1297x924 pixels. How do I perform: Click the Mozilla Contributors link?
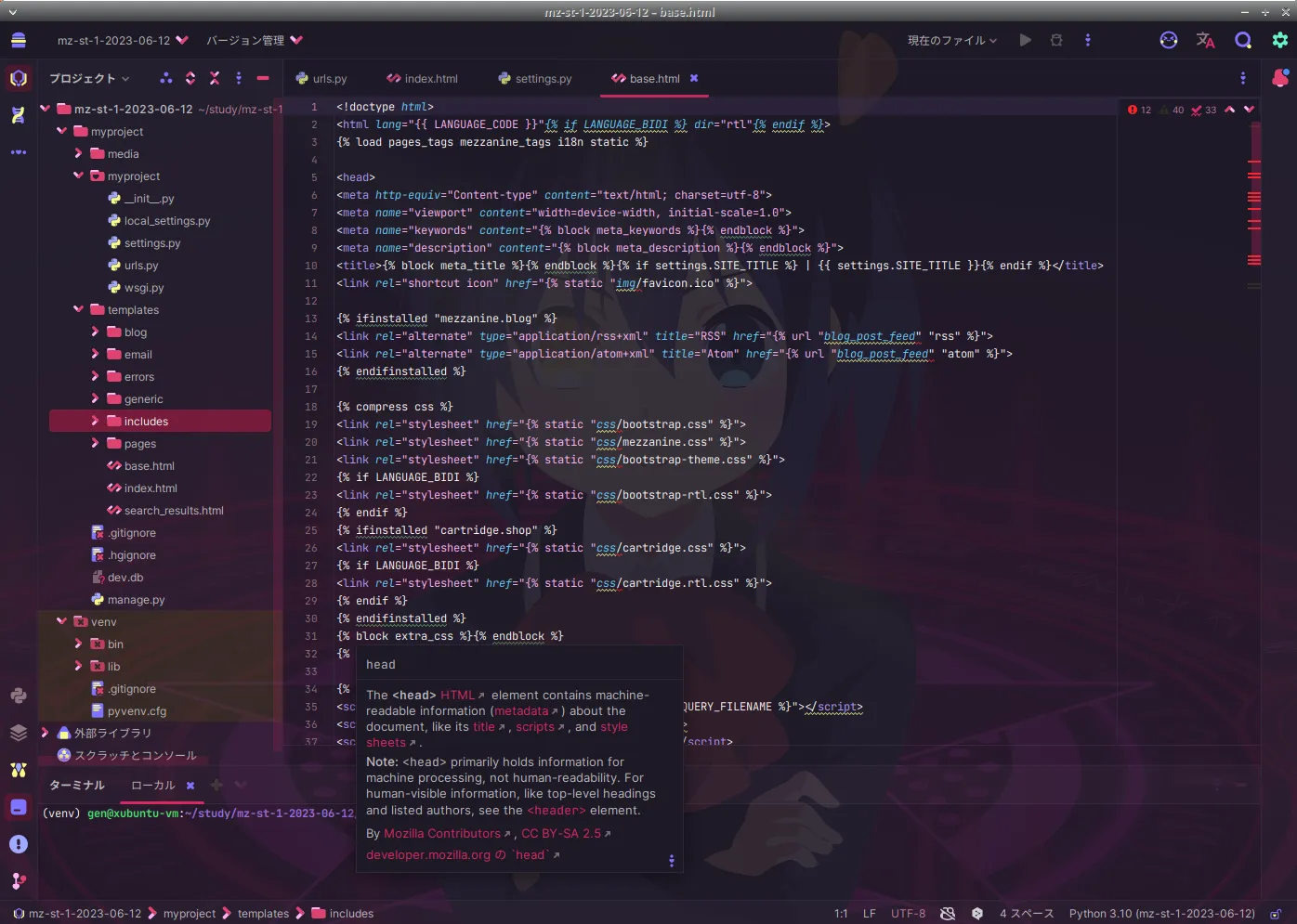pyautogui.click(x=442, y=834)
